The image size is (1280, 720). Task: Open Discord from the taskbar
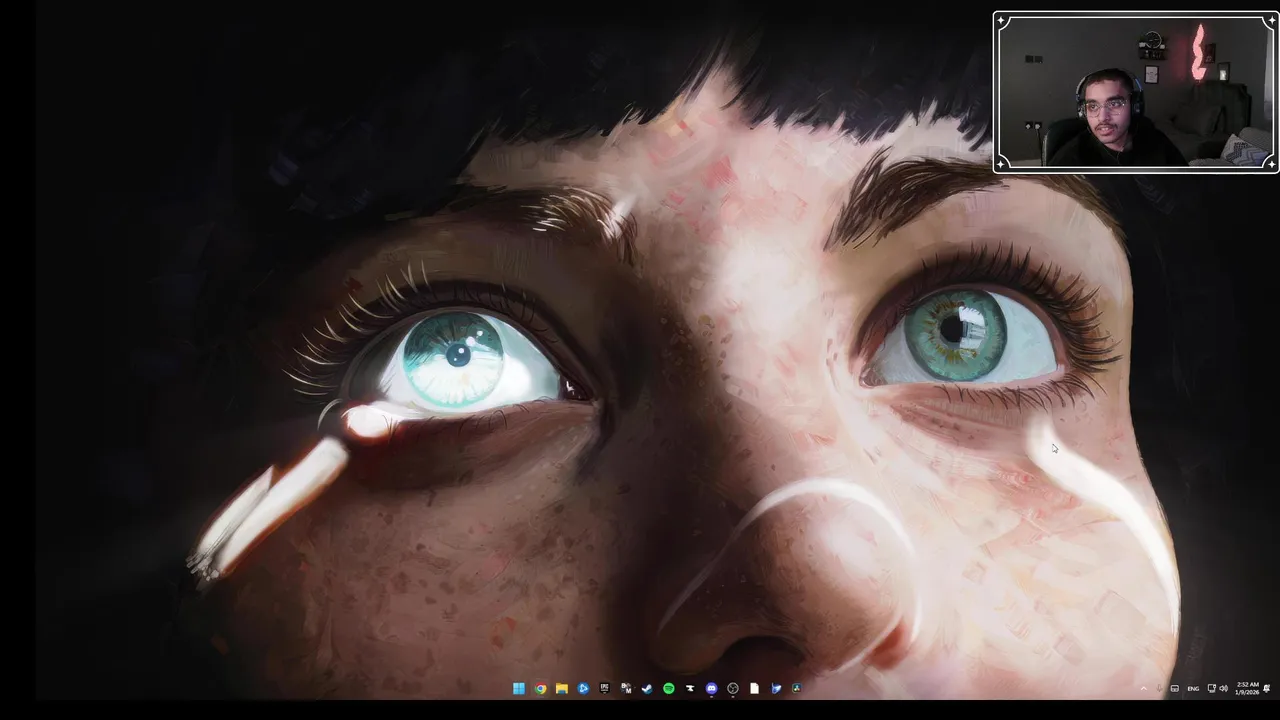click(711, 688)
